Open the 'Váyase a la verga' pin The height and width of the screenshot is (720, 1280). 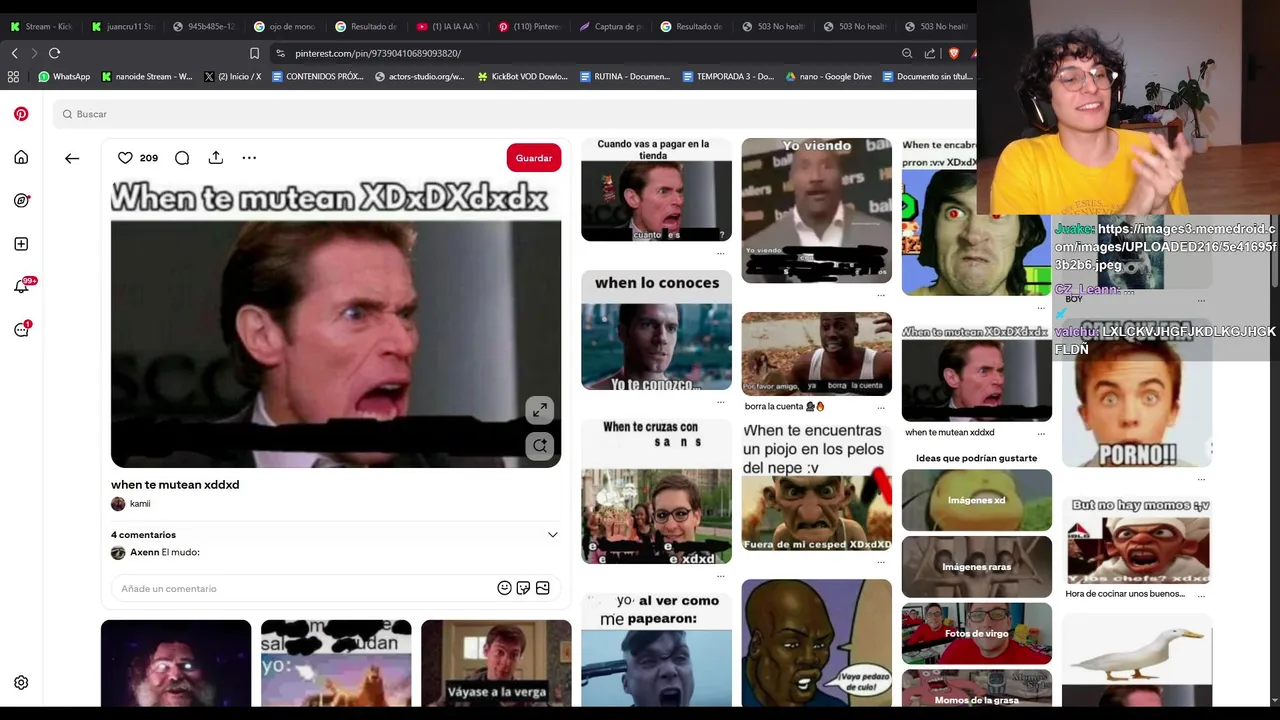pyautogui.click(x=496, y=663)
